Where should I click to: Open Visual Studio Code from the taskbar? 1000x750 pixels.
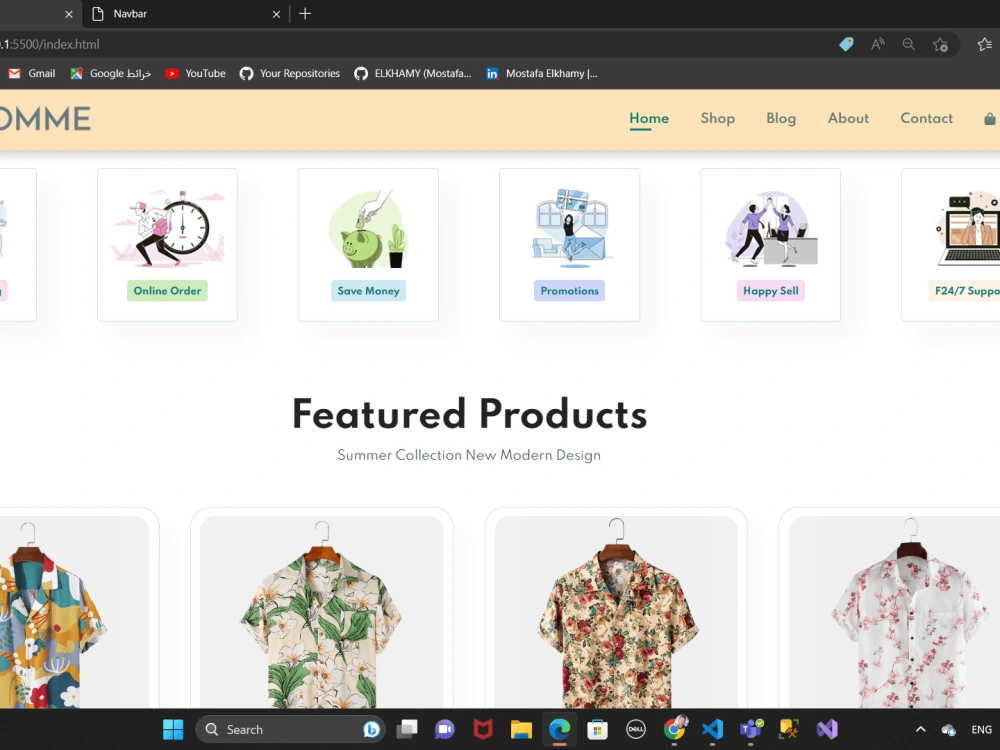coord(712,729)
